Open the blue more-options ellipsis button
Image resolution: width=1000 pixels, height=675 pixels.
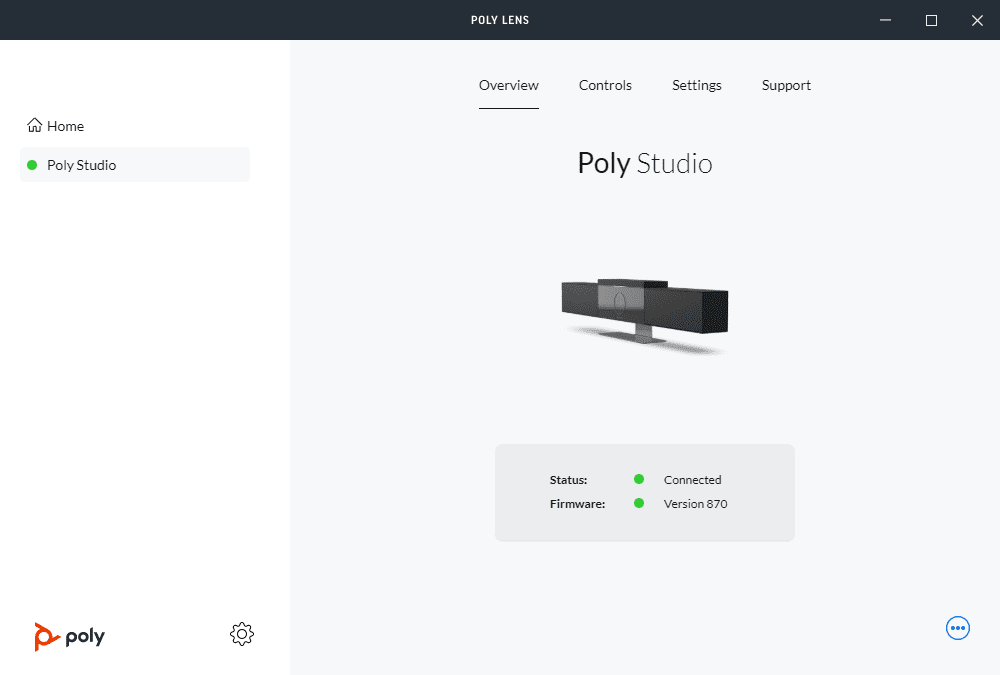(957, 628)
